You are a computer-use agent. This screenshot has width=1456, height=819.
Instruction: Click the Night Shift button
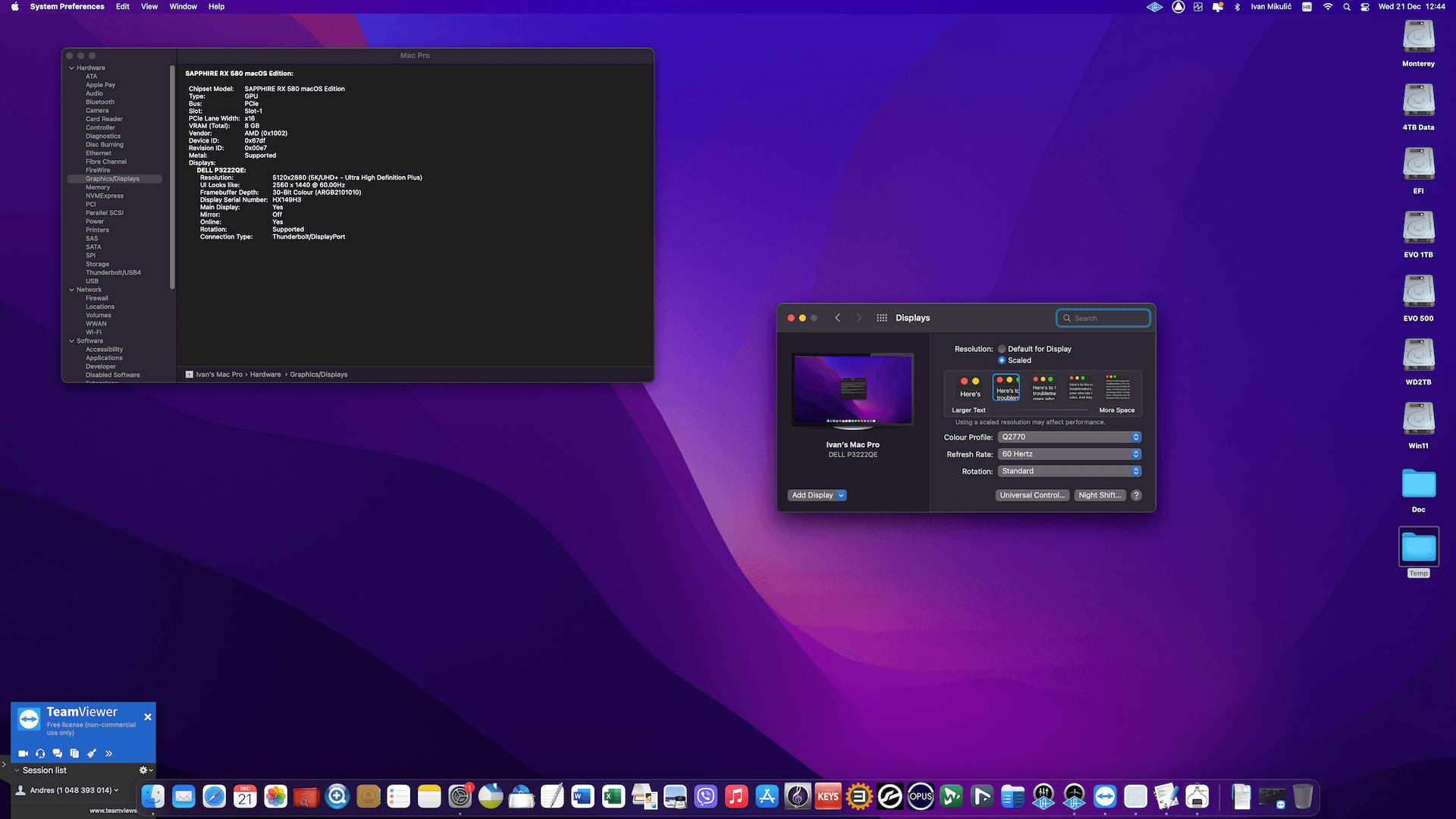coord(1100,495)
